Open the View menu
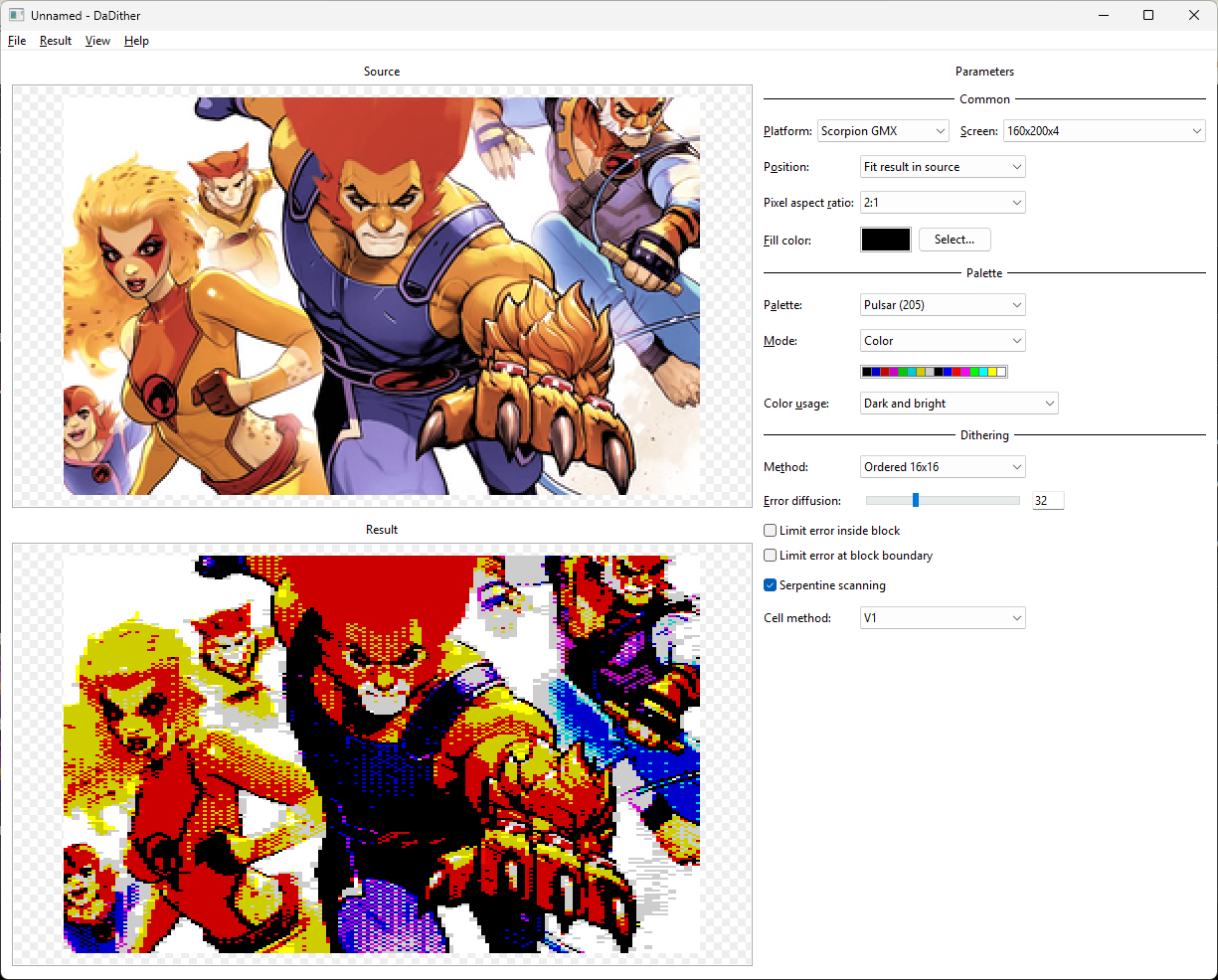Viewport: 1218px width, 980px height. tap(97, 41)
